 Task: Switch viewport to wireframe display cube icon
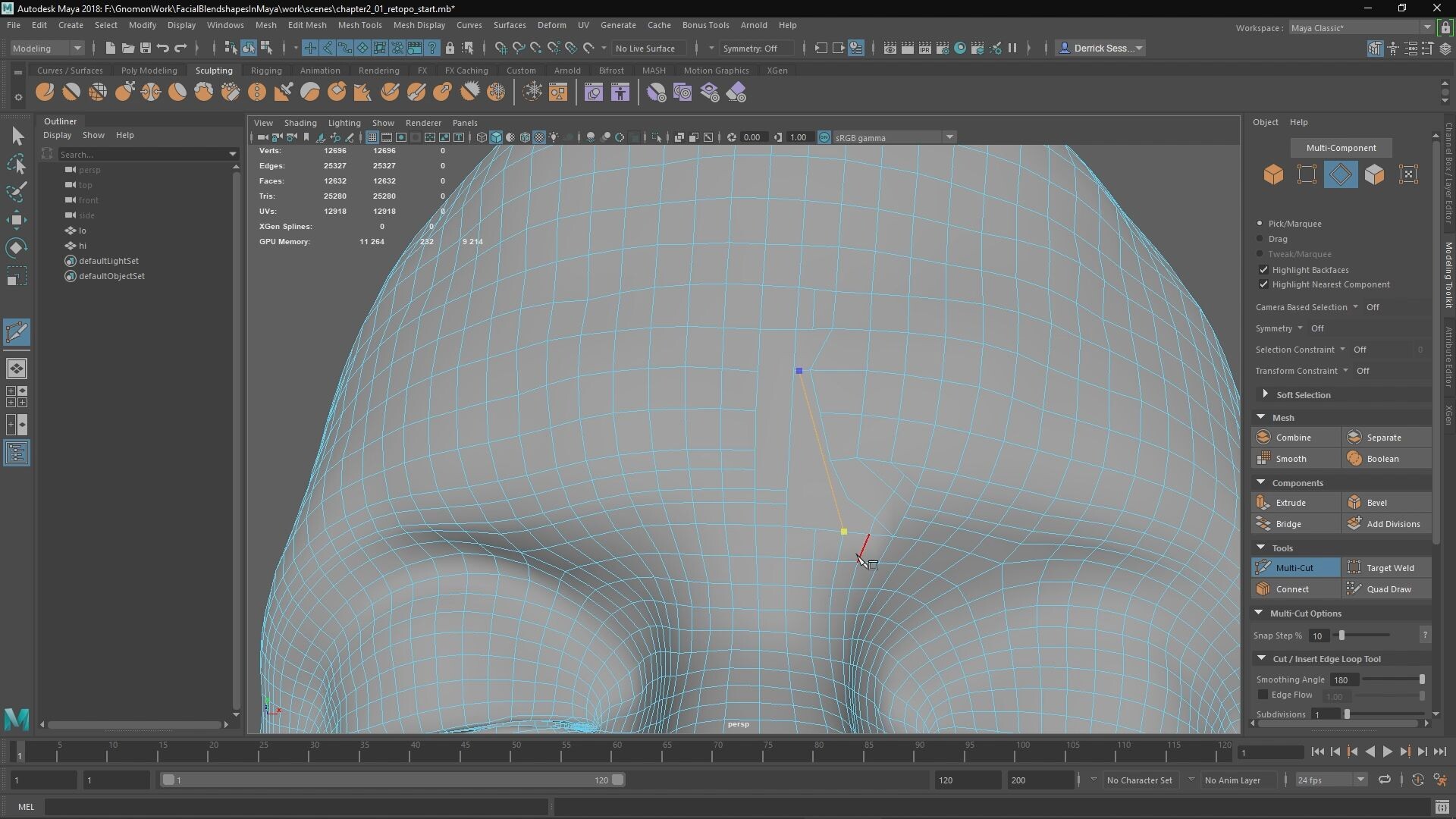481,137
